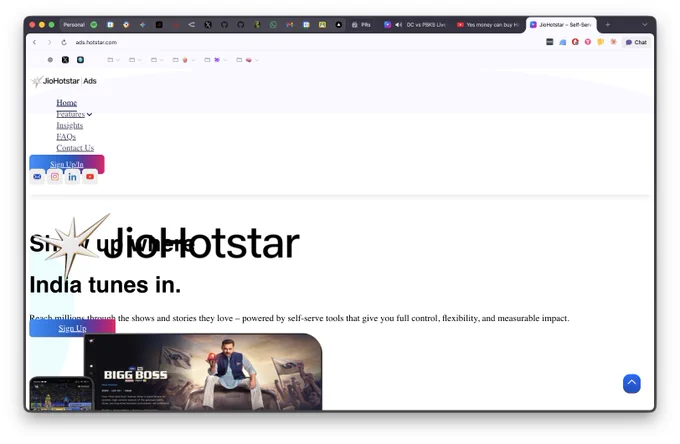
Task: Open the Personal profile switcher
Action: pyautogui.click(x=74, y=25)
